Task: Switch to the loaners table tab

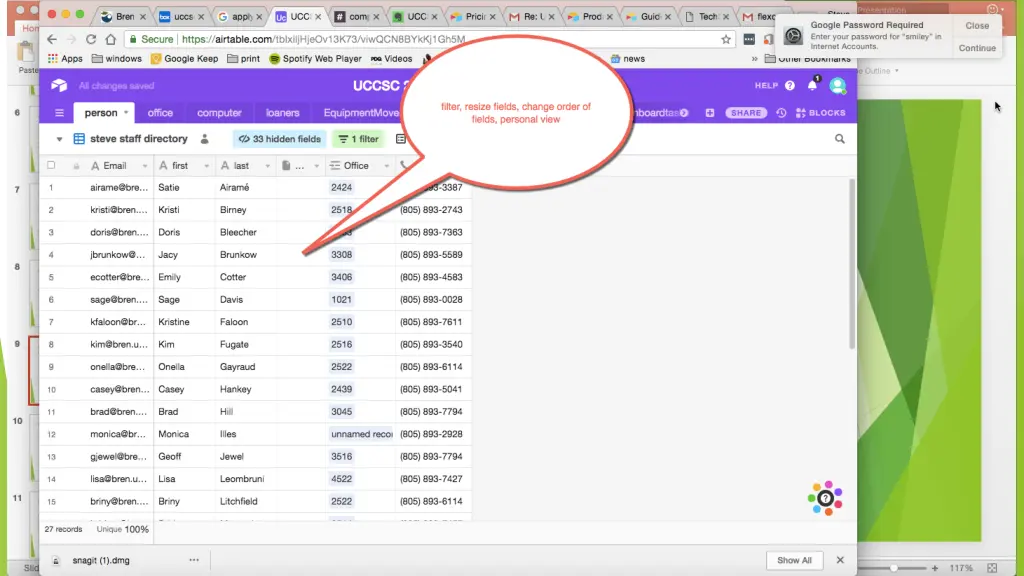Action: click(282, 113)
